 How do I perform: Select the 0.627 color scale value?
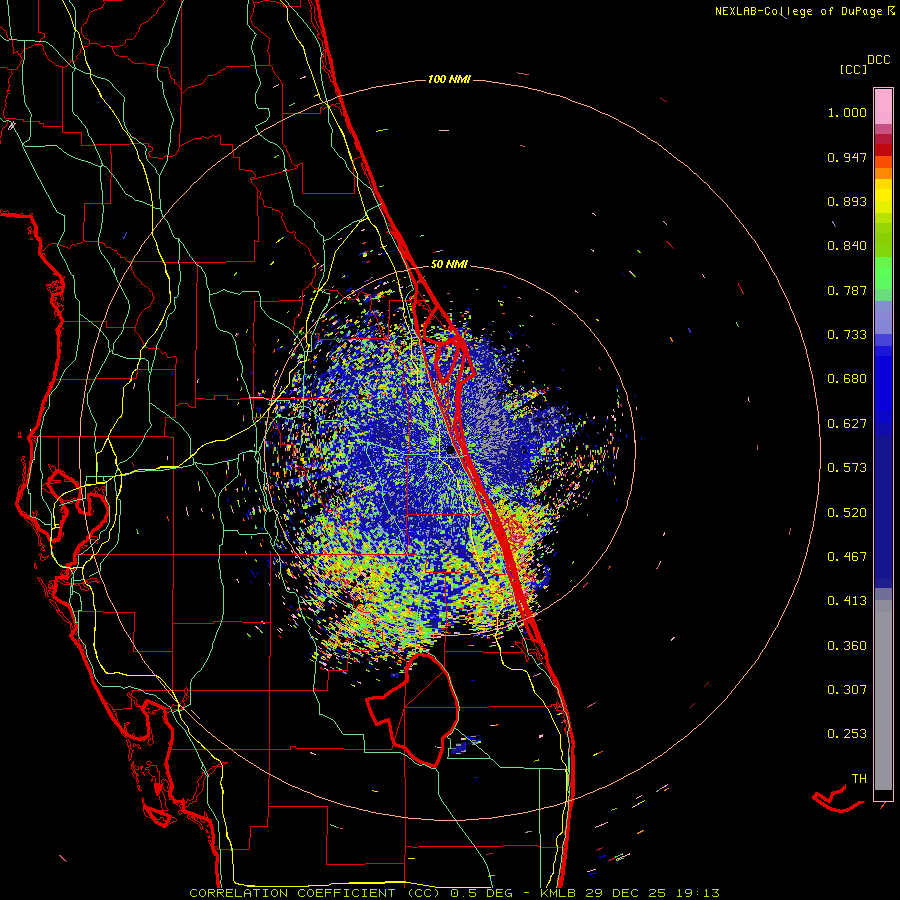847,424
